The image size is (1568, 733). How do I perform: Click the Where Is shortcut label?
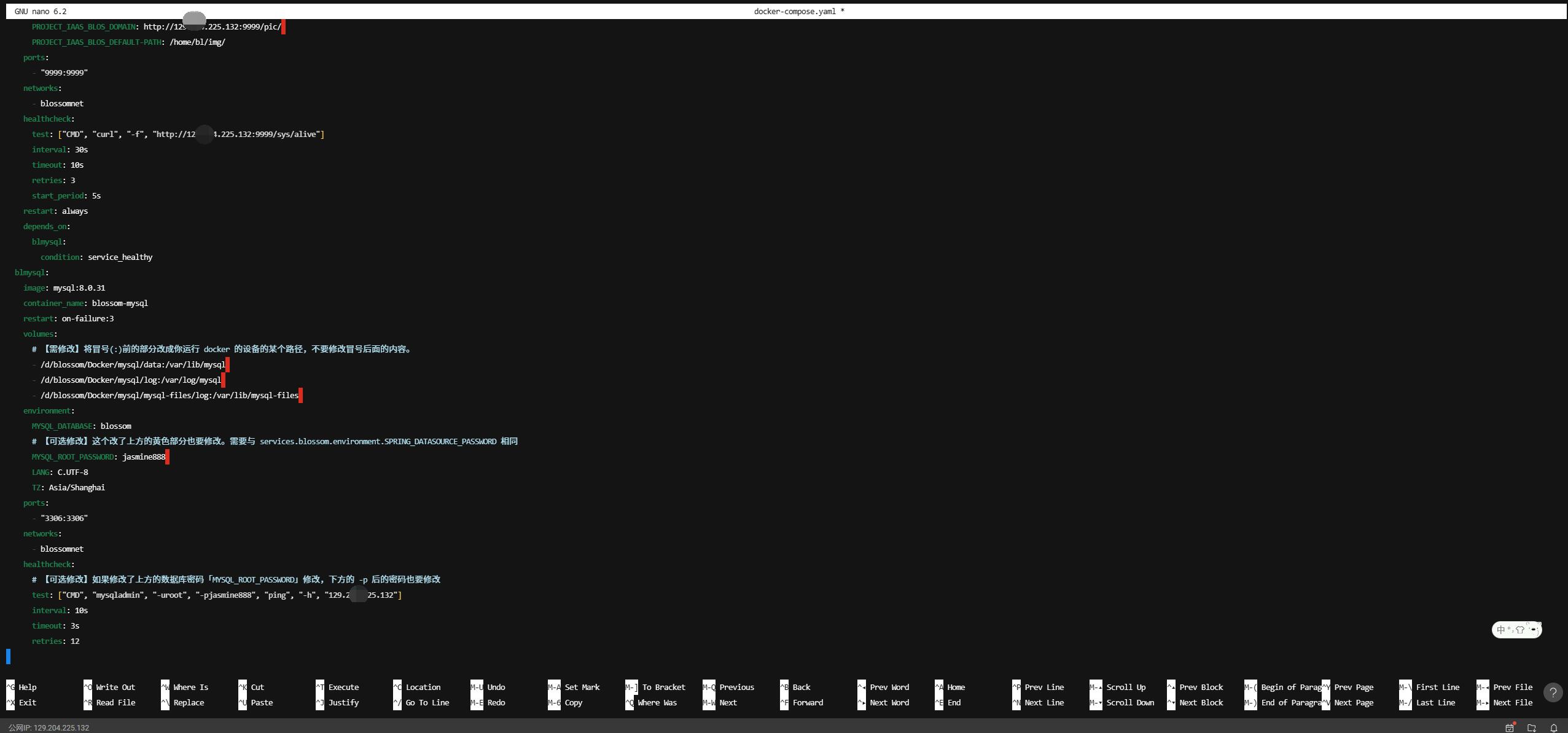coord(190,687)
